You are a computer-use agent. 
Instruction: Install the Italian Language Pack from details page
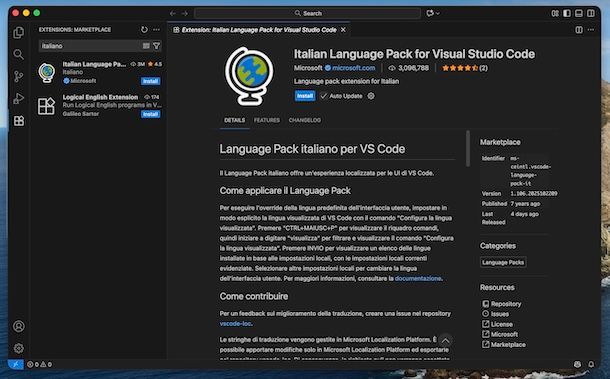(305, 96)
